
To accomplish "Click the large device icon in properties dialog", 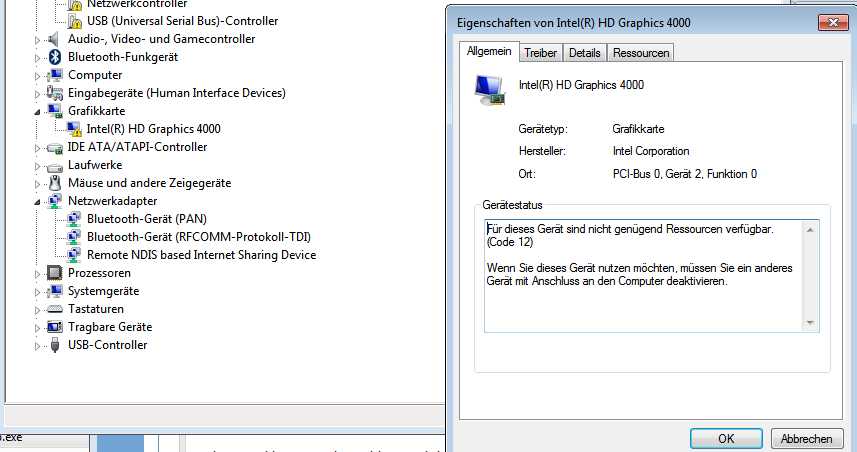I will [x=489, y=90].
